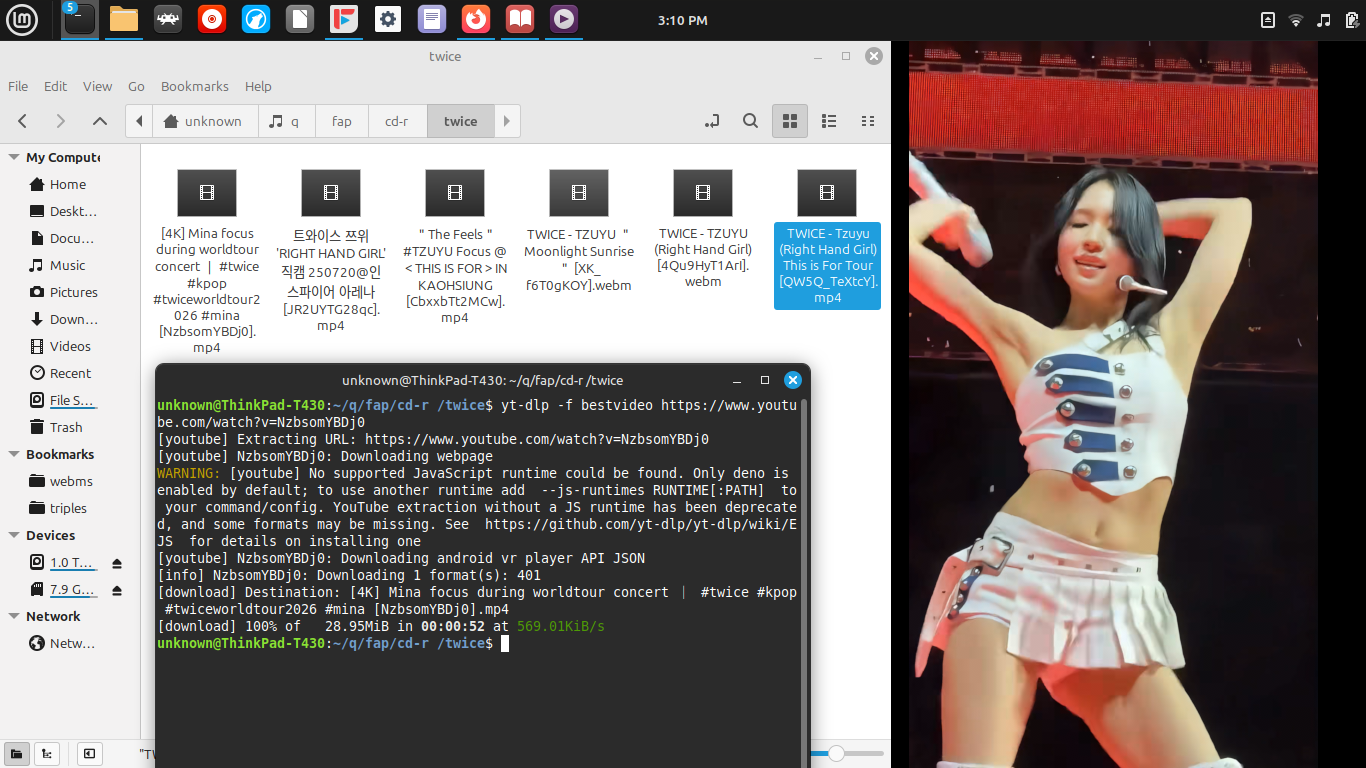This screenshot has width=1366, height=768.
Task: Select the Moonlight Sunrise webm file
Action: pos(579,230)
